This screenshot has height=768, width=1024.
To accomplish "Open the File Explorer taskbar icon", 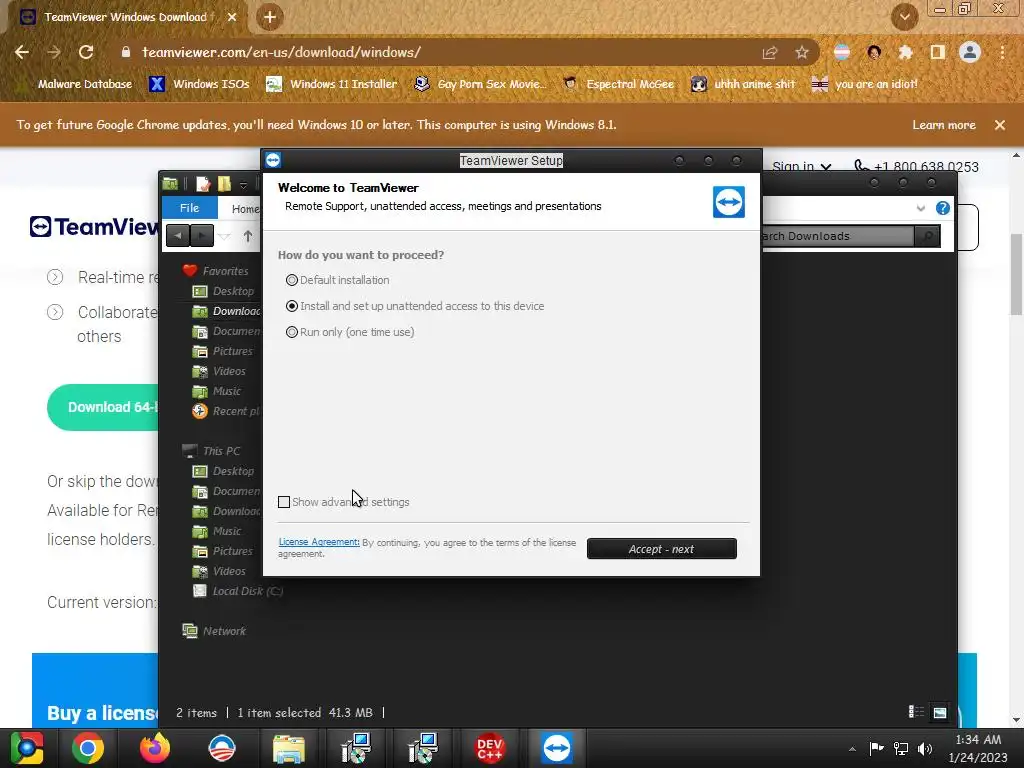I will 289,748.
